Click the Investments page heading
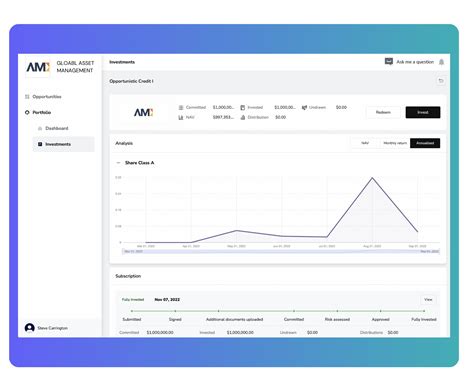Image resolution: width=474 pixels, height=379 pixels. 122,62
